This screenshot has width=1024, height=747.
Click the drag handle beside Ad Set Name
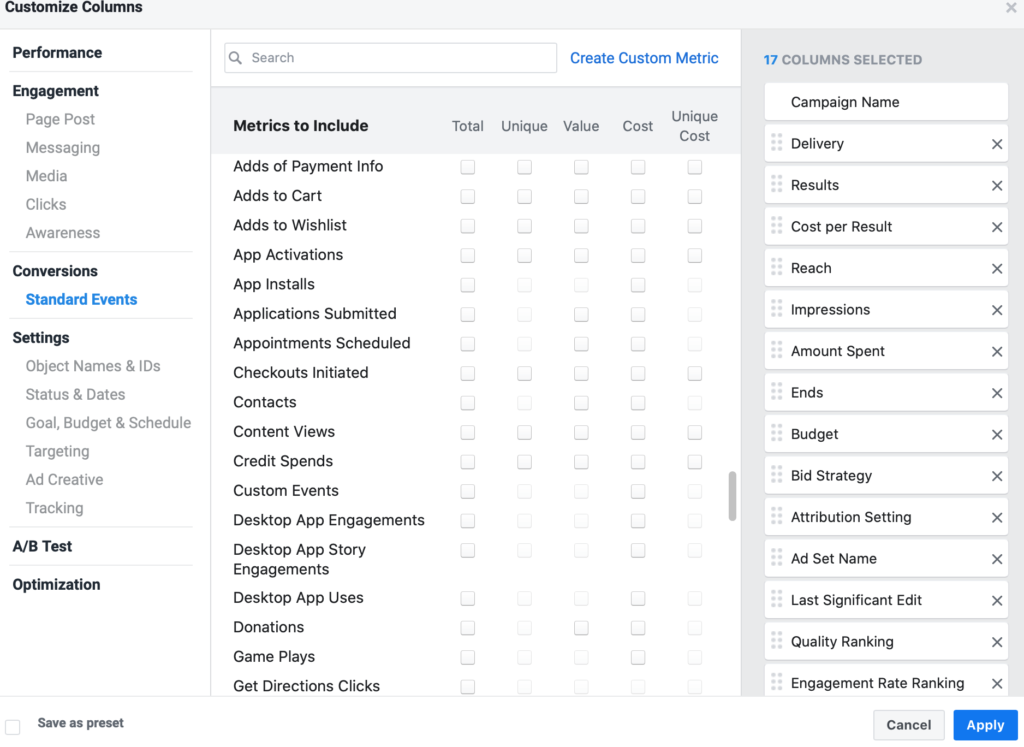(778, 558)
